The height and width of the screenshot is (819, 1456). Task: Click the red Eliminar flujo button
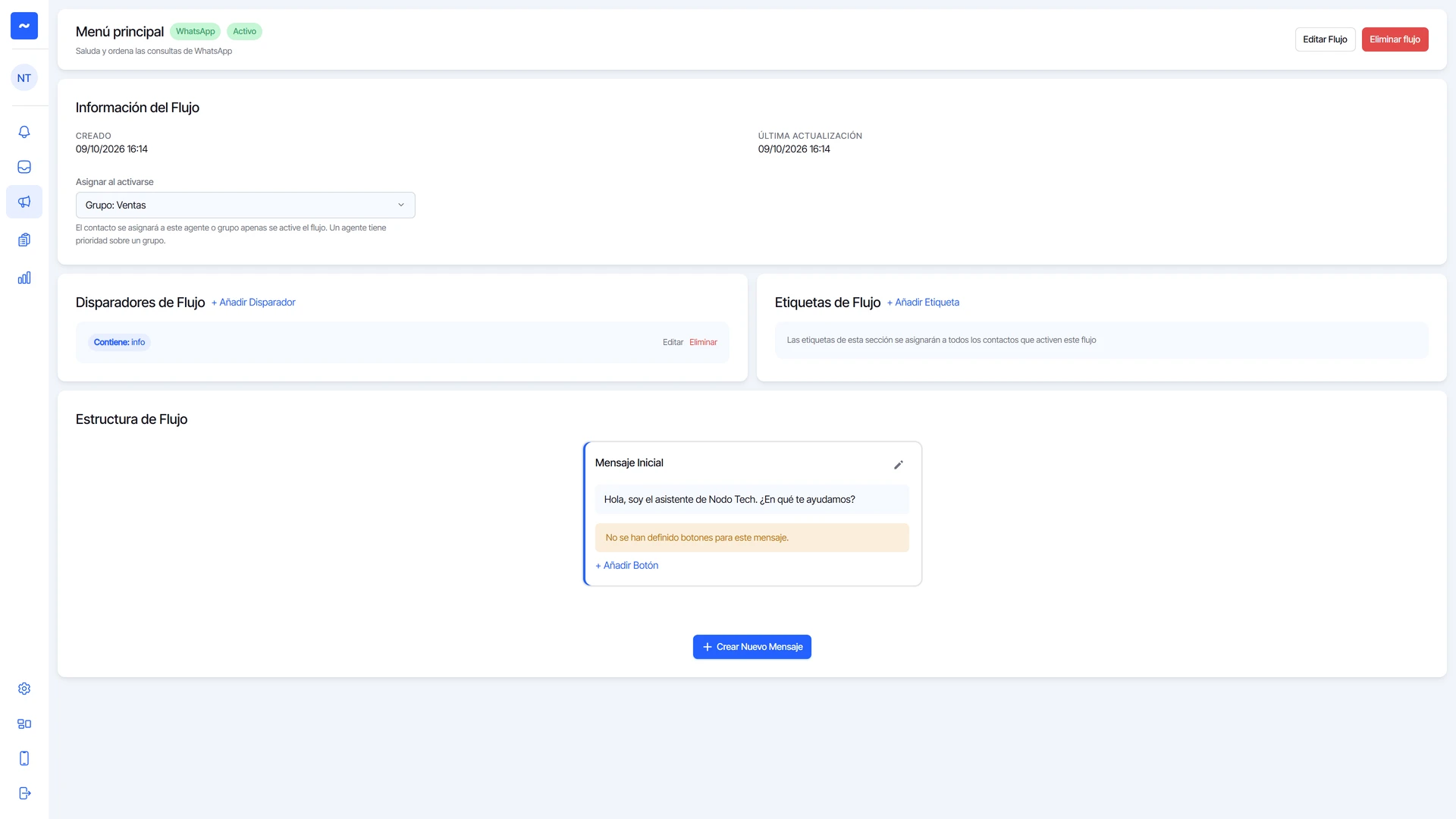[x=1395, y=39]
